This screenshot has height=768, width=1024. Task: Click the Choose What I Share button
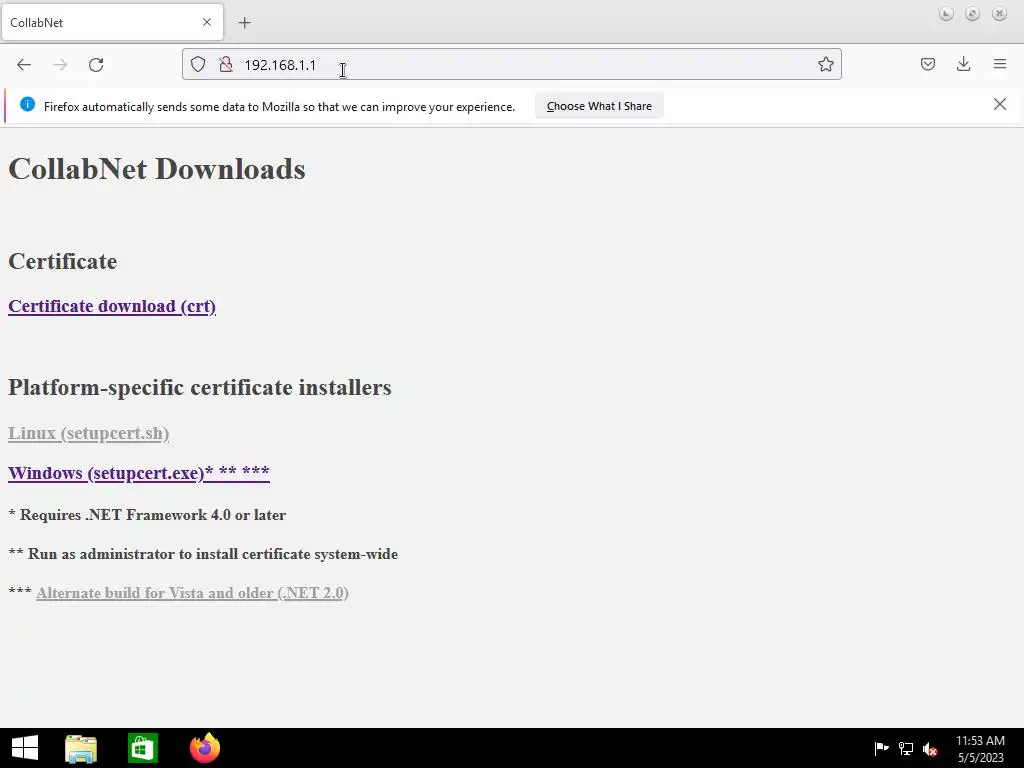[599, 106]
